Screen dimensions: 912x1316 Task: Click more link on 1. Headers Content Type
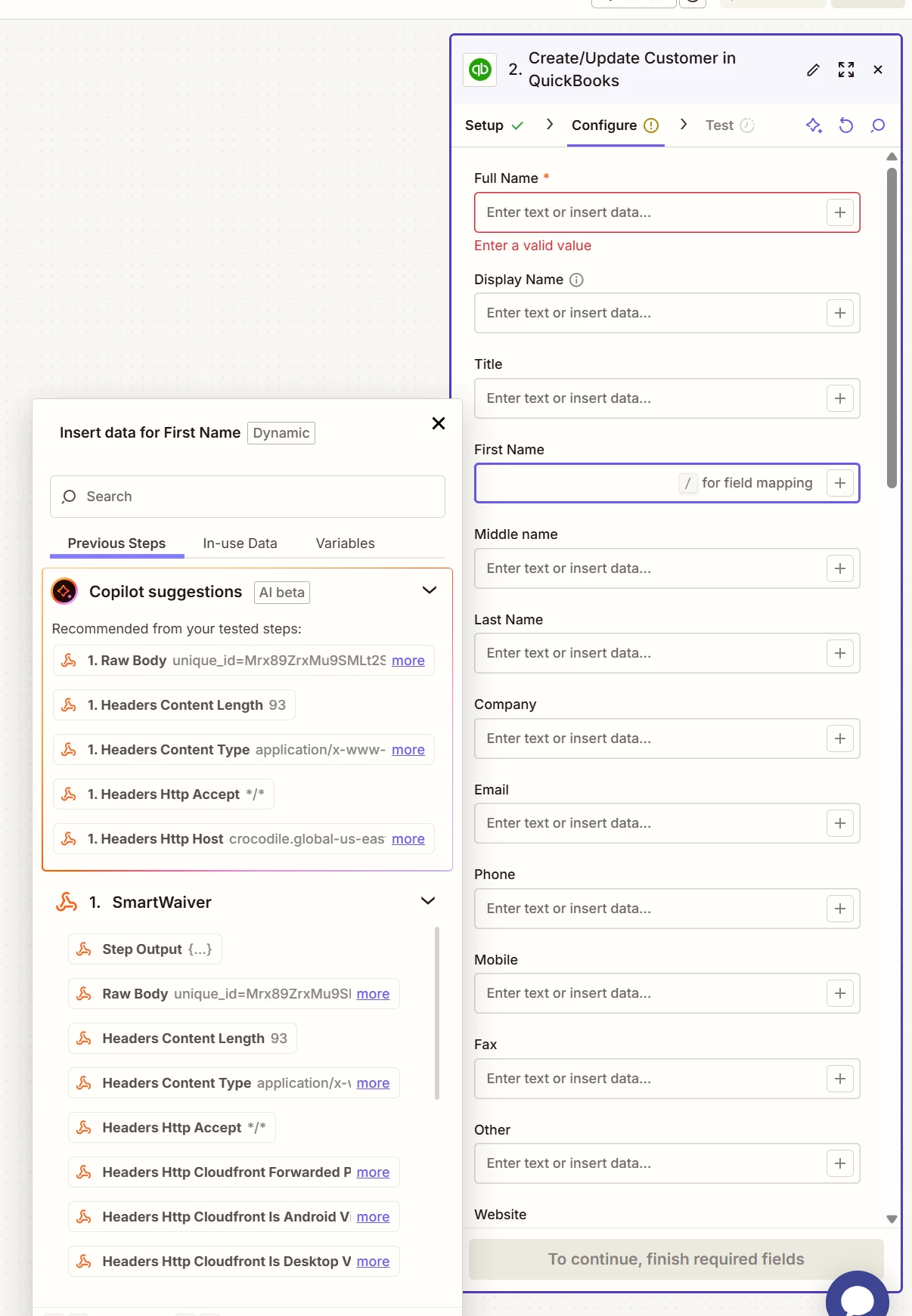point(408,750)
